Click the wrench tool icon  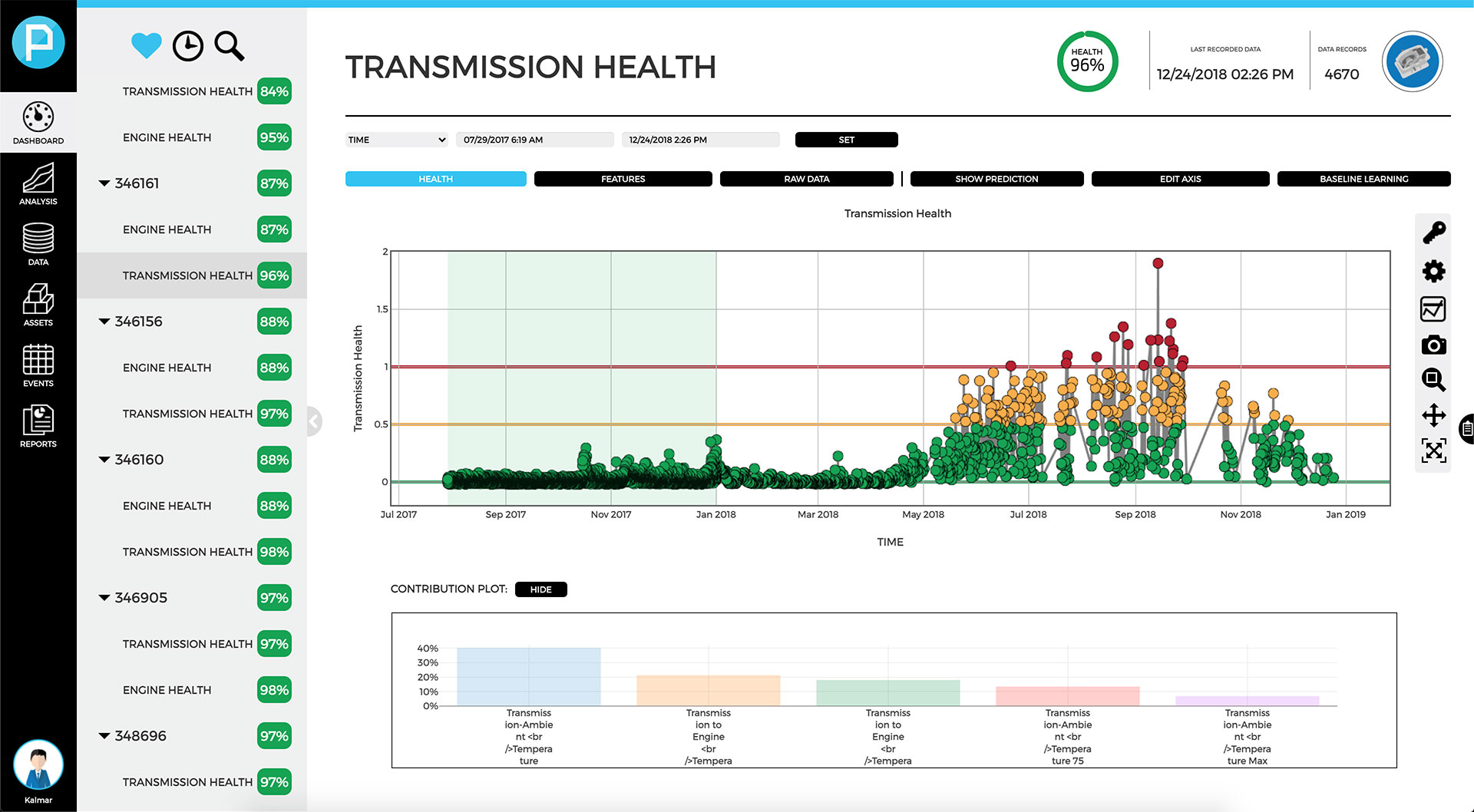(x=1433, y=233)
